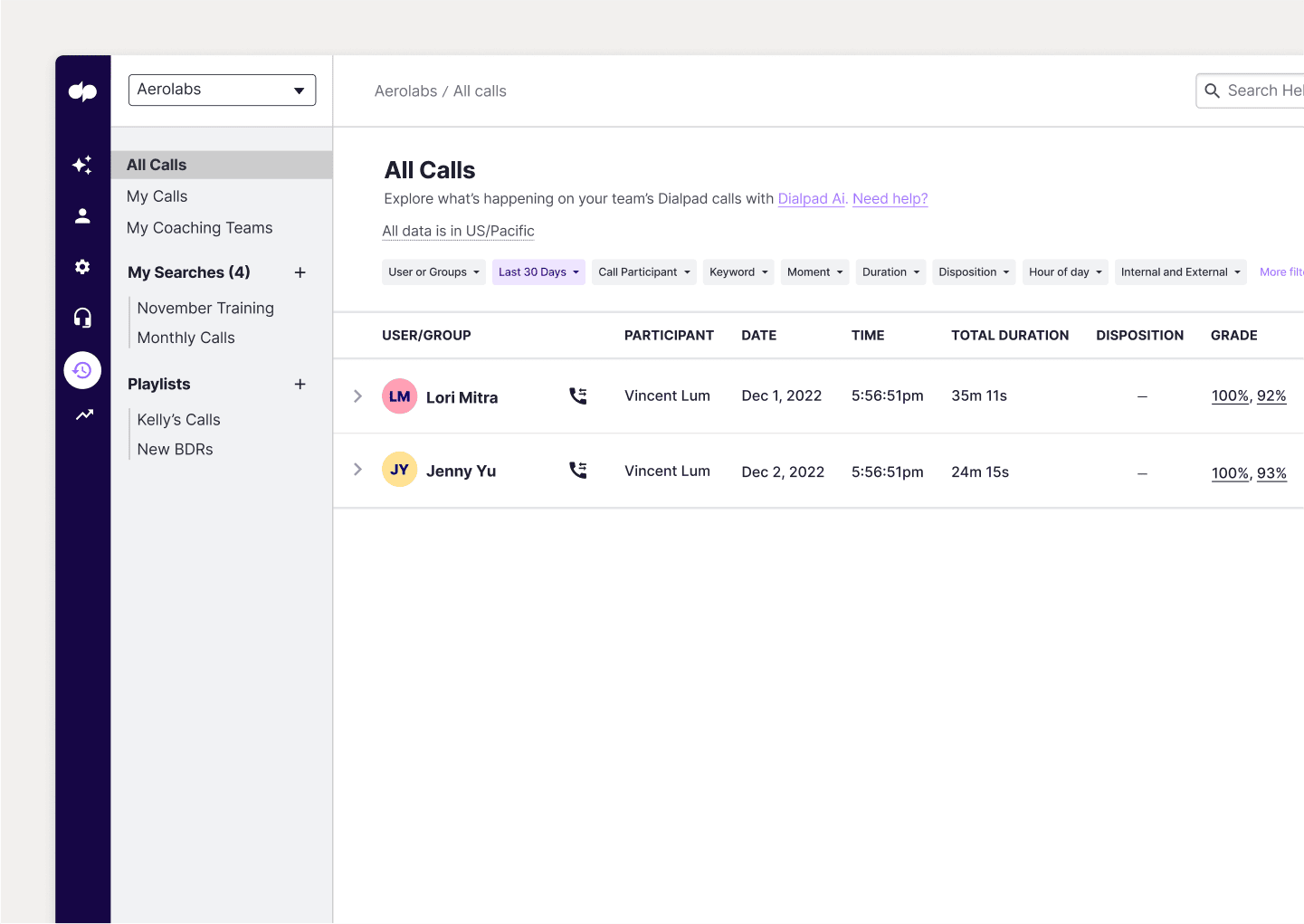Screen dimensions: 1304x924
Task: Switch to the My Calls section
Action: click(157, 195)
